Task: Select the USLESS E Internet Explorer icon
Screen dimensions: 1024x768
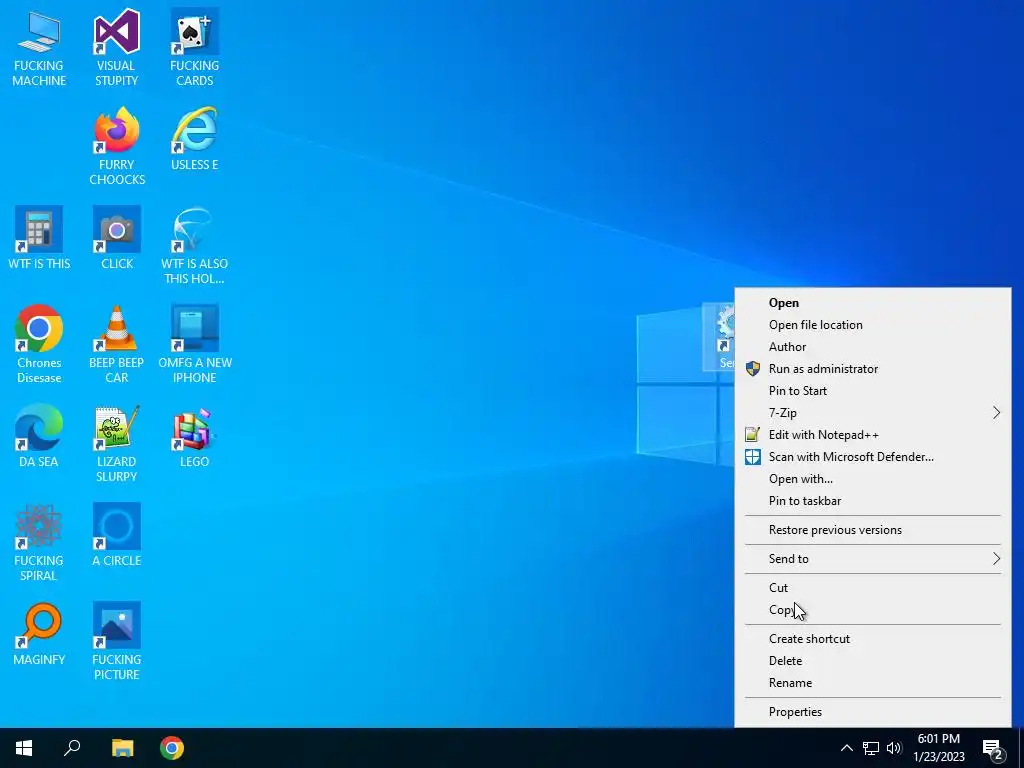Action: (x=195, y=139)
